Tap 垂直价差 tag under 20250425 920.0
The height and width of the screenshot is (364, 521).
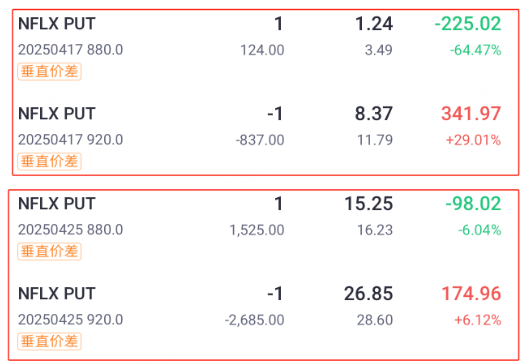point(49,341)
